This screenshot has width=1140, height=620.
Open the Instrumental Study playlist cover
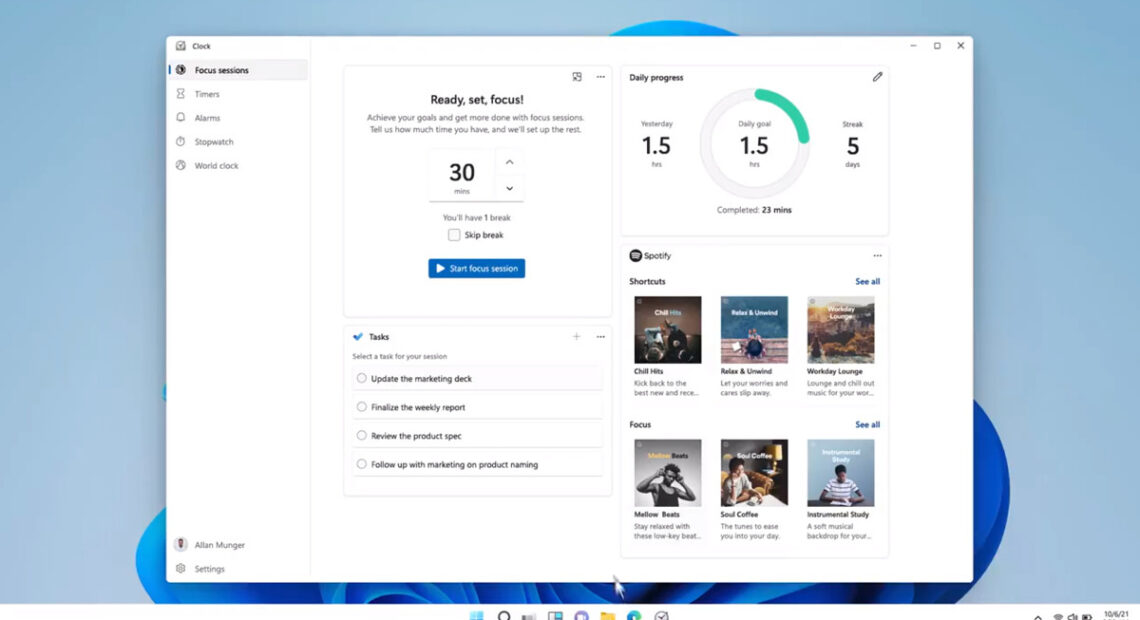click(840, 472)
